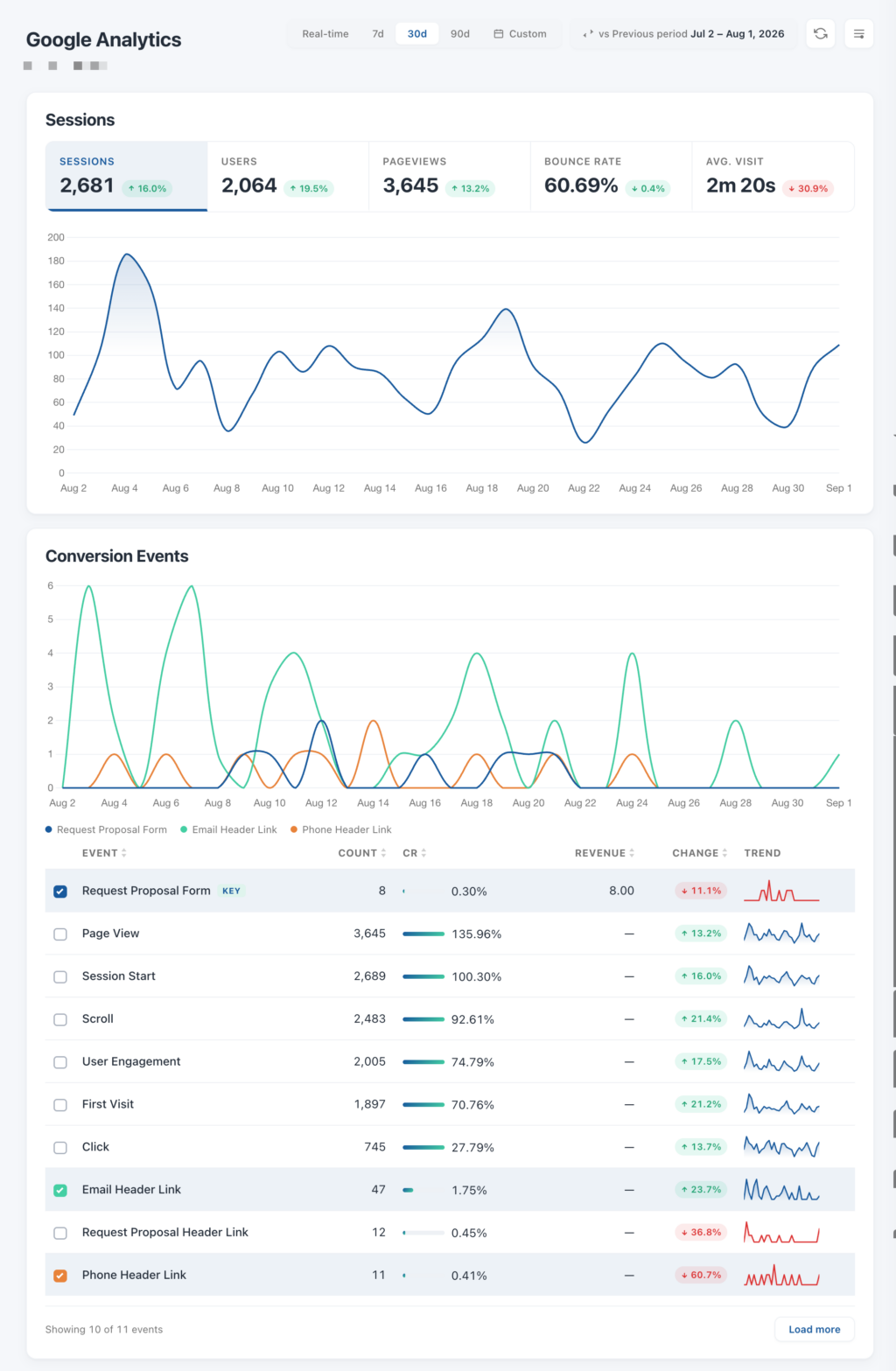This screenshot has width=896, height=1371.
Task: Click the First Visit count 1,897
Action: (369, 1104)
